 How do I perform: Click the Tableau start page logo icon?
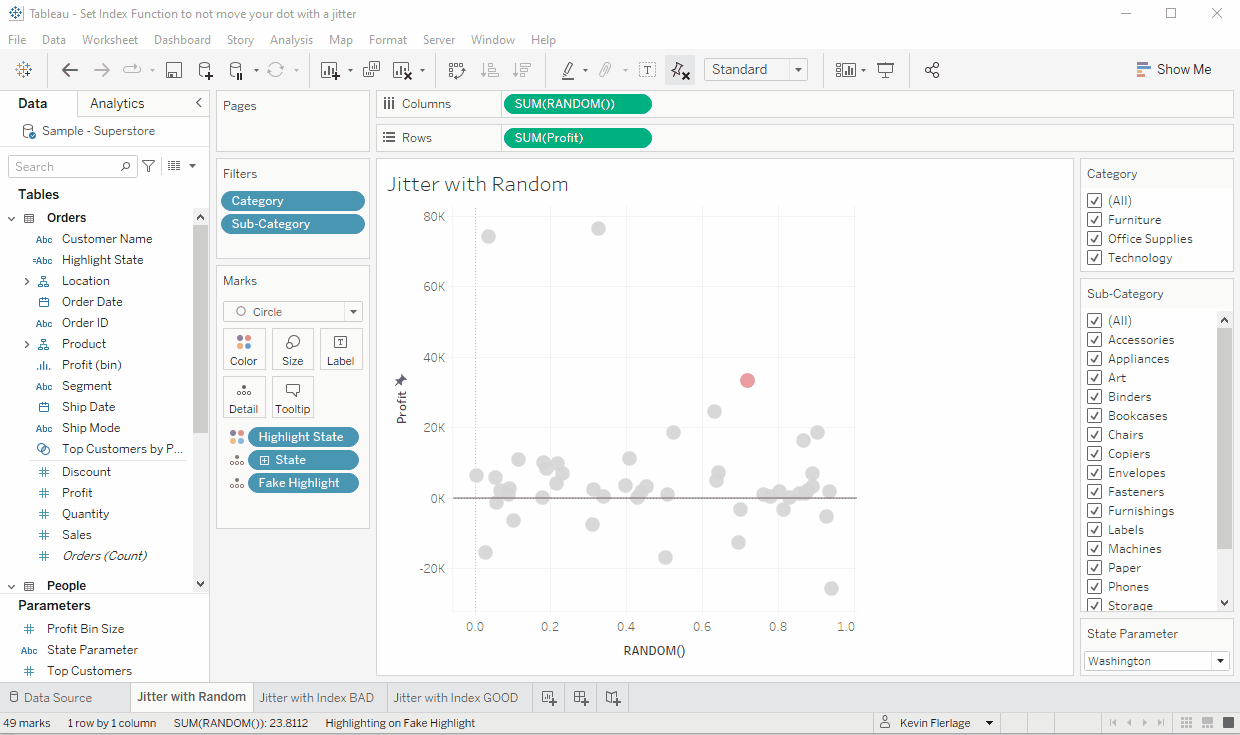pyautogui.click(x=24, y=70)
